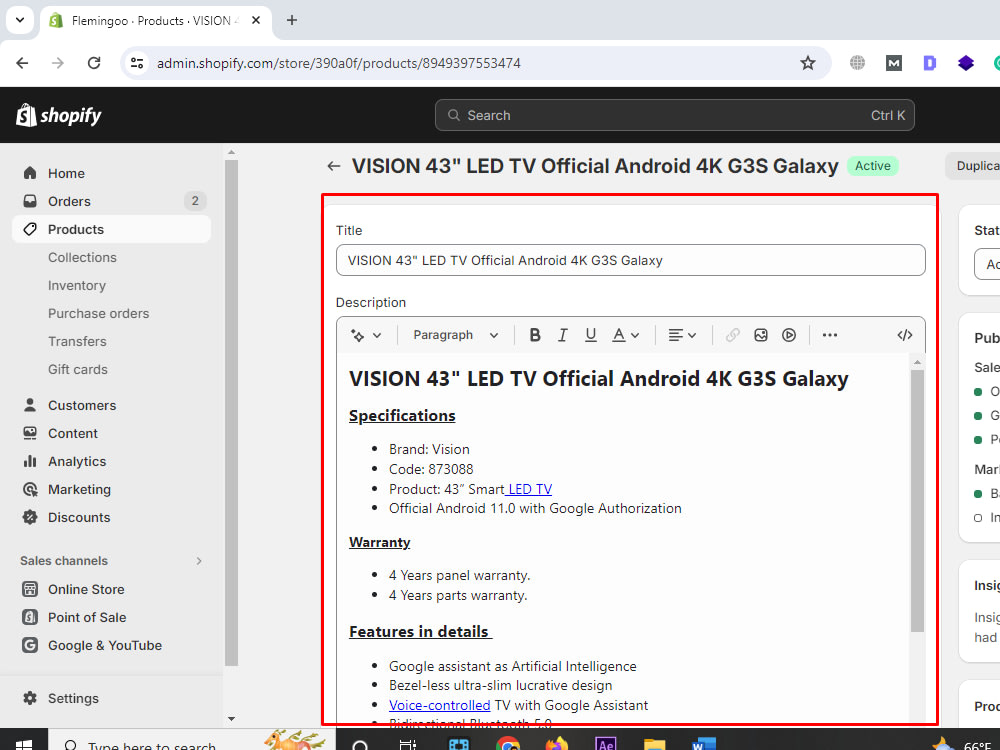This screenshot has height=750, width=1000.
Task: Open the AI magic text generator dropdown
Action: [x=366, y=335]
